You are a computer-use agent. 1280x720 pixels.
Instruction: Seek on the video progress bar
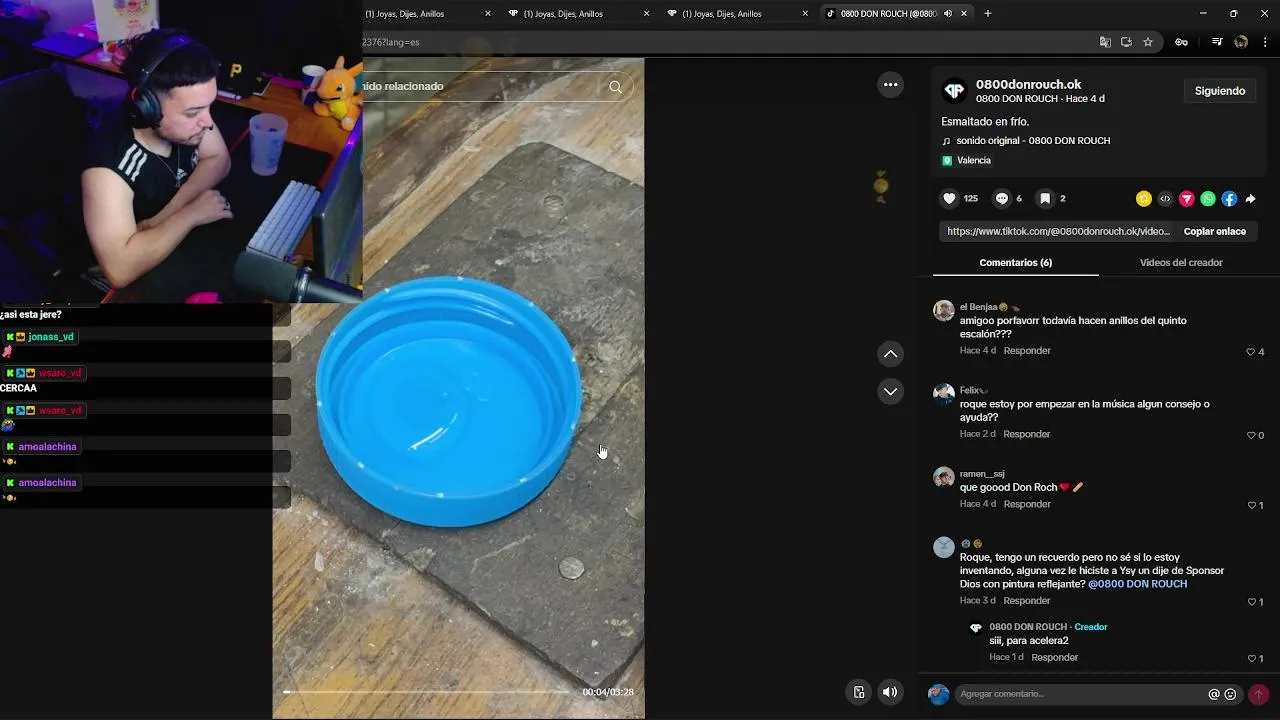[x=428, y=692]
